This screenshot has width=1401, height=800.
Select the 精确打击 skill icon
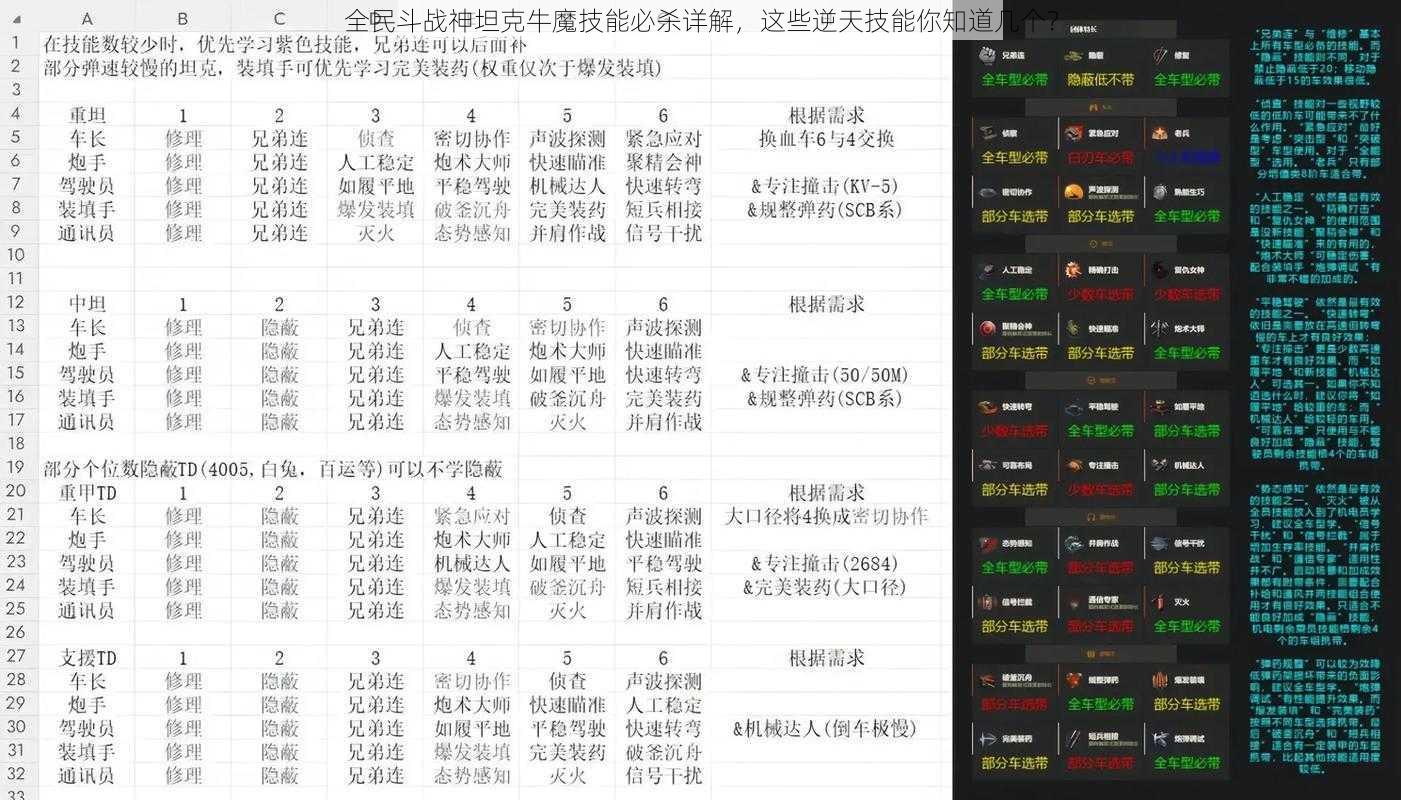[x=1073, y=271]
